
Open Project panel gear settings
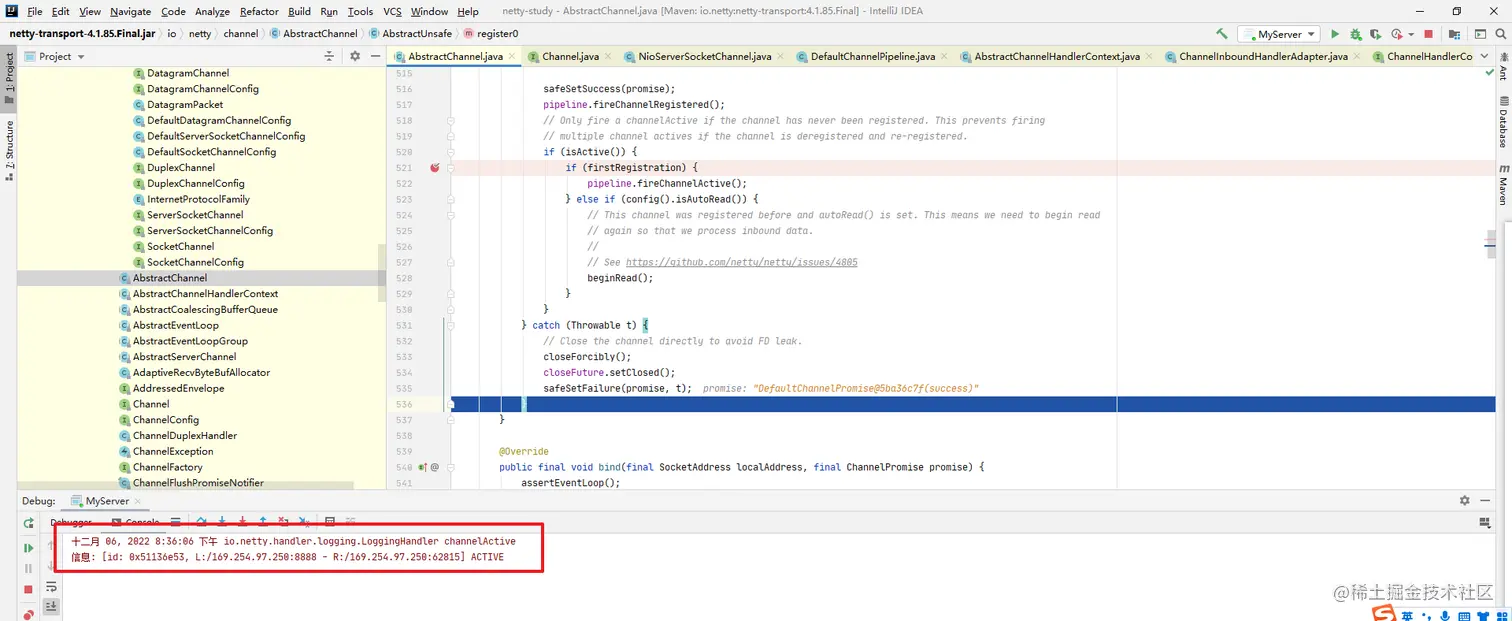click(x=354, y=56)
